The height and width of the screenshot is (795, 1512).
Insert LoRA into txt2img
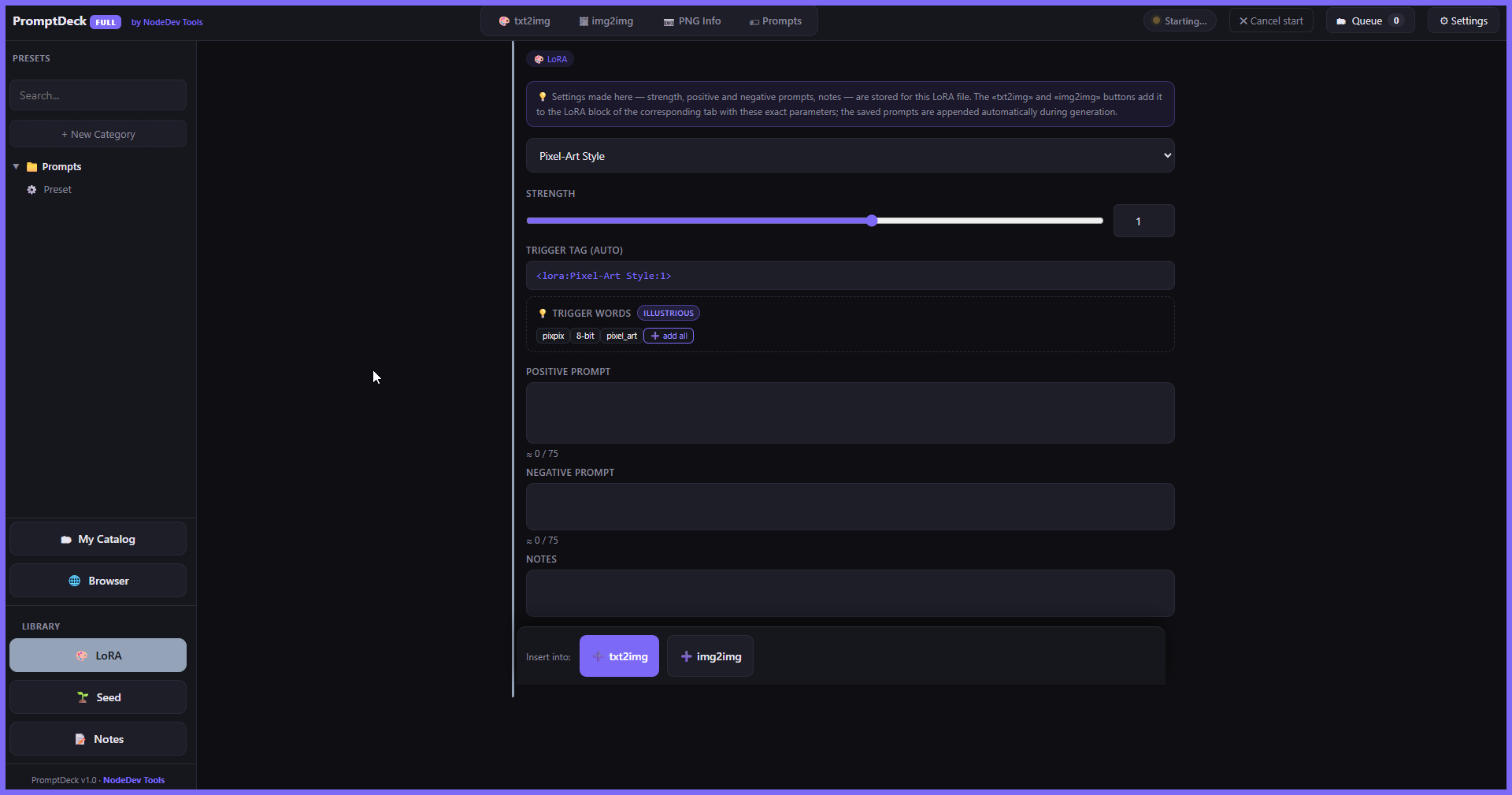[619, 656]
